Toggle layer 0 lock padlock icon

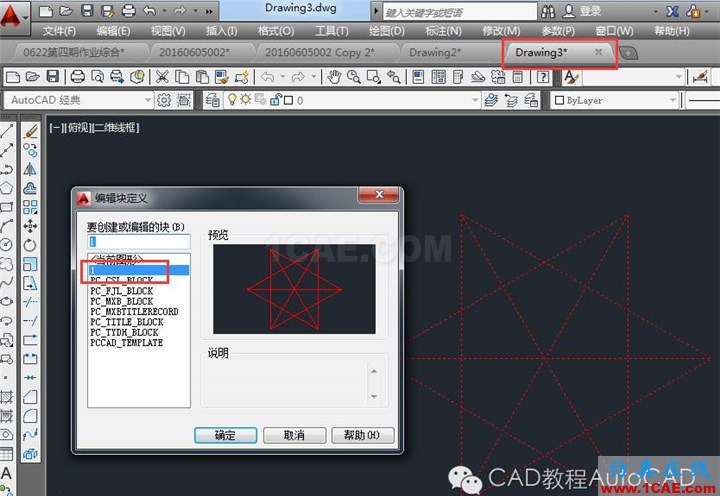click(276, 99)
